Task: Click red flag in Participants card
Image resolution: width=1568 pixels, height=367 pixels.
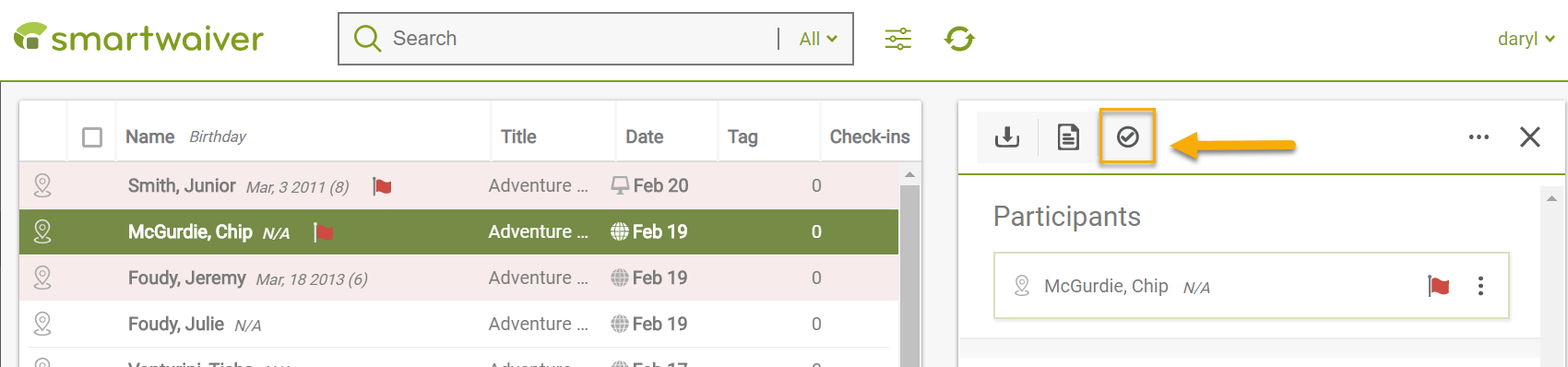Action: point(1438,286)
